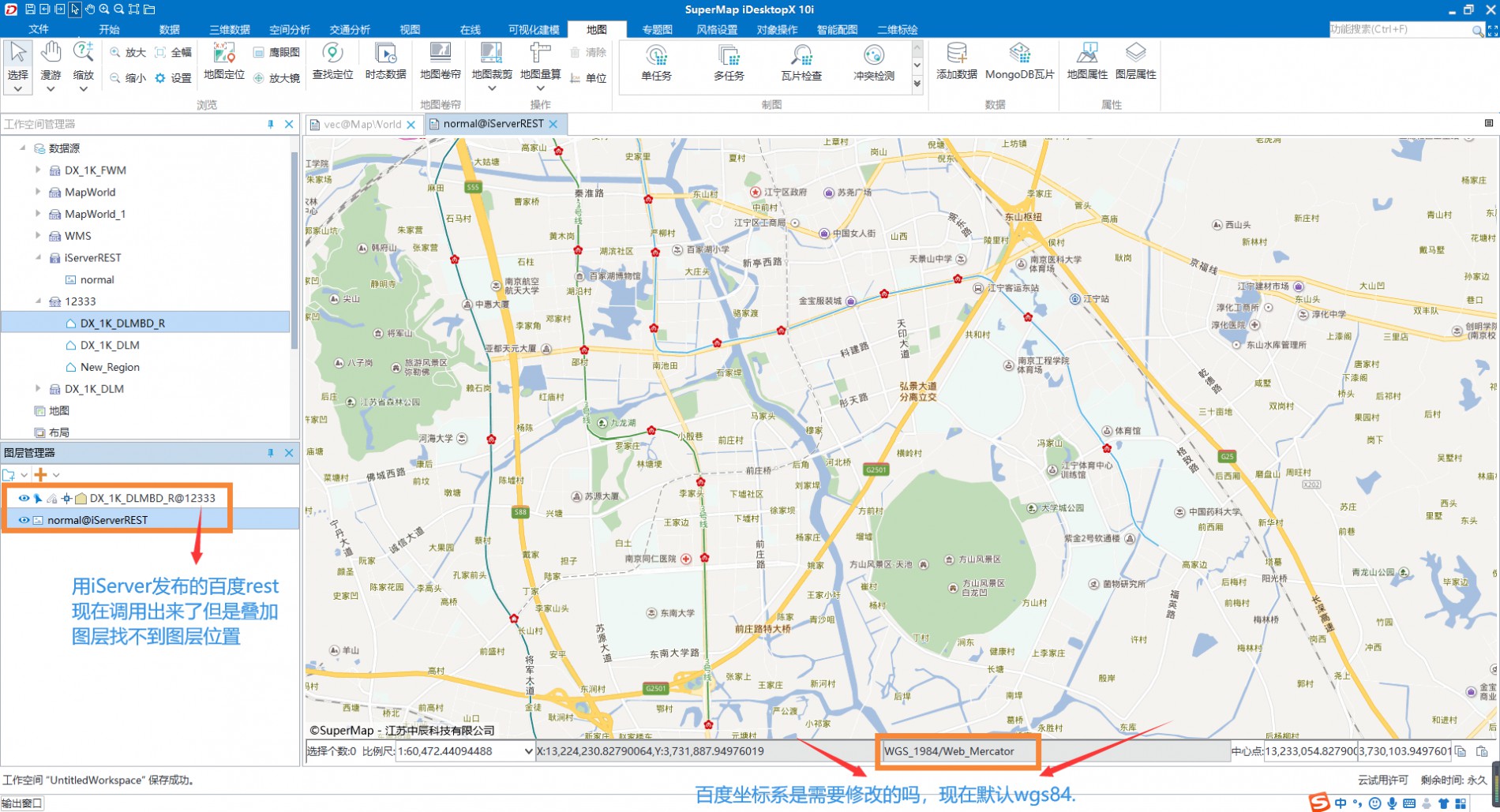Open 图层属性 layer properties

point(1135,62)
